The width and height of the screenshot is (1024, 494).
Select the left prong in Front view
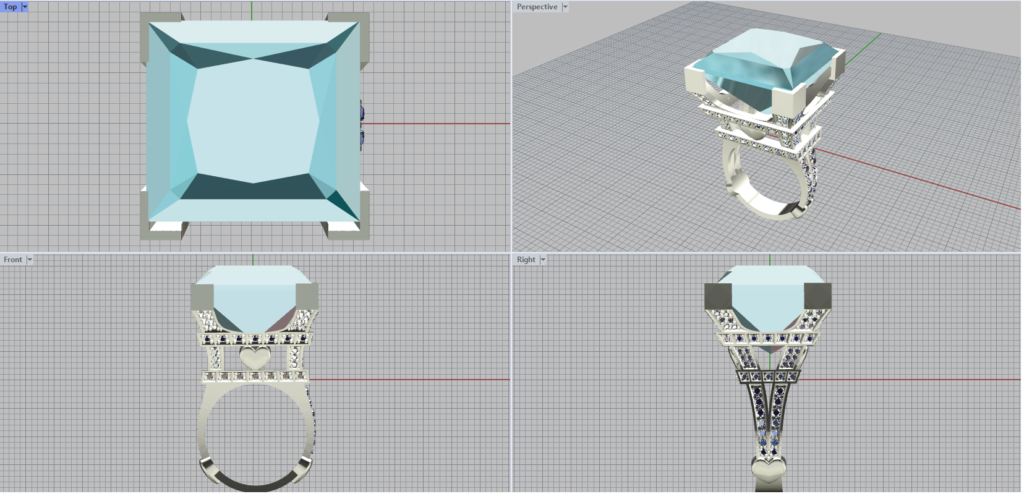(x=203, y=297)
